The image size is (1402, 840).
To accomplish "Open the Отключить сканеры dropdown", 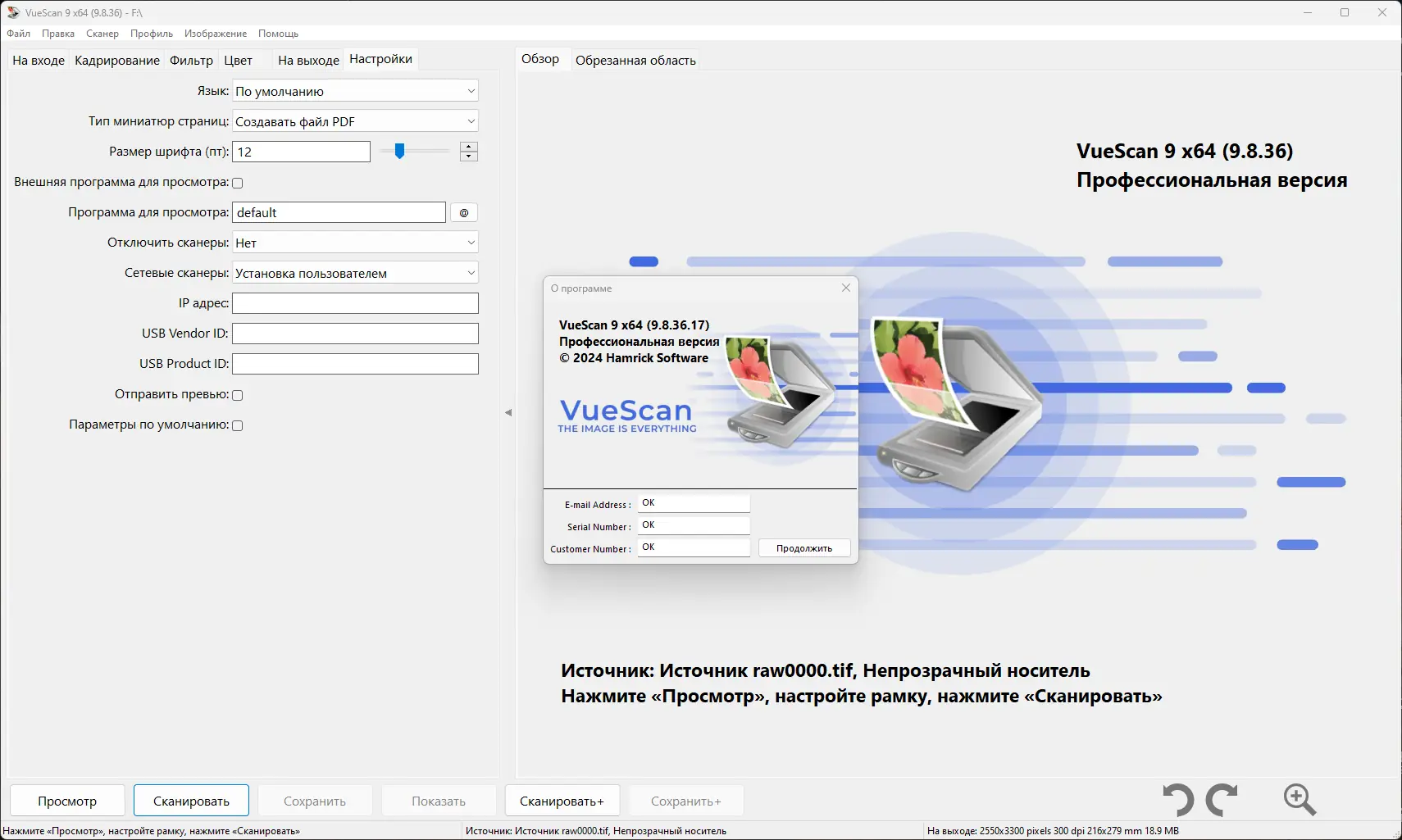I will (355, 243).
